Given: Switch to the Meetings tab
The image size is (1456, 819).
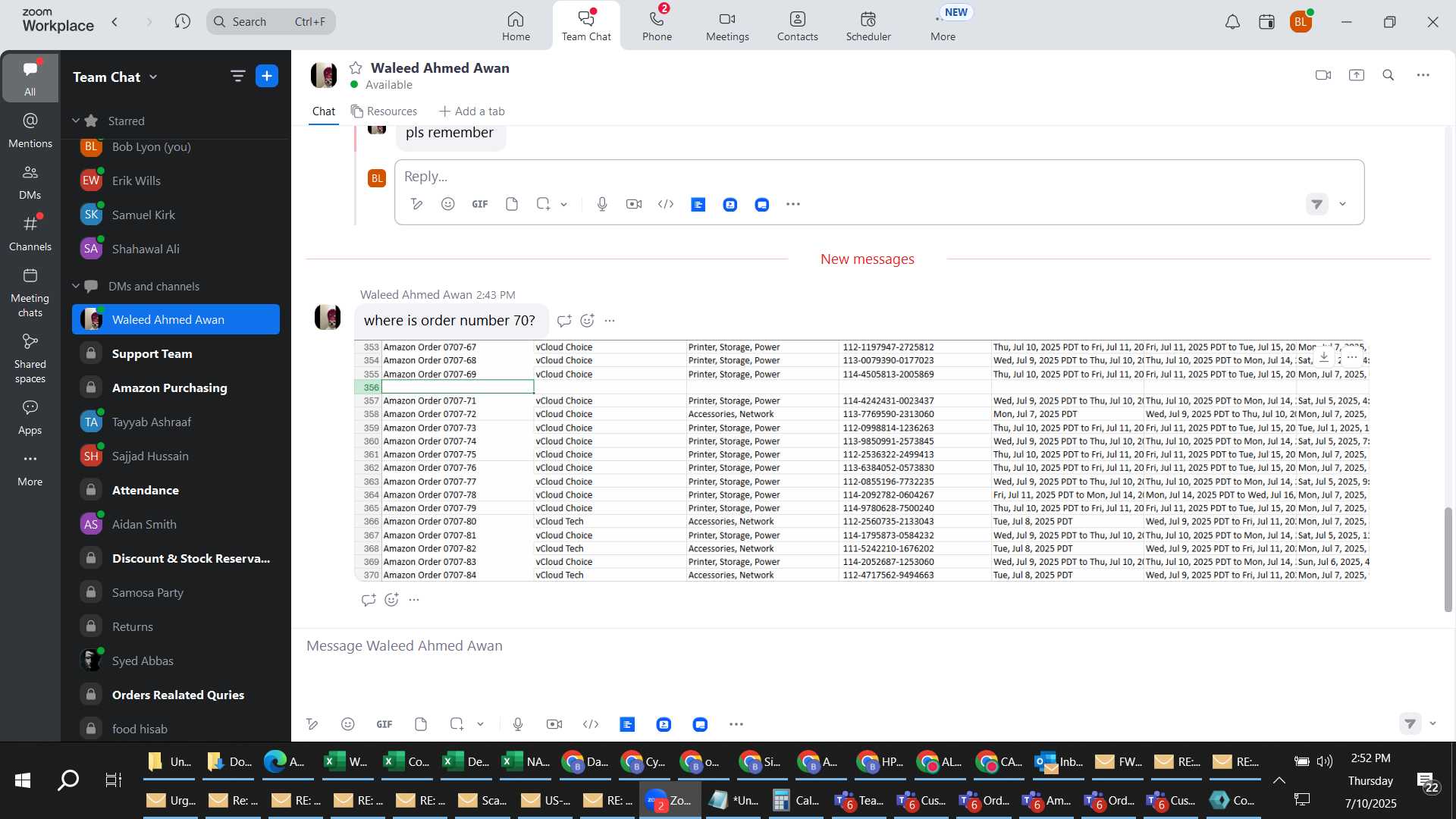Looking at the screenshot, I should [x=727, y=26].
